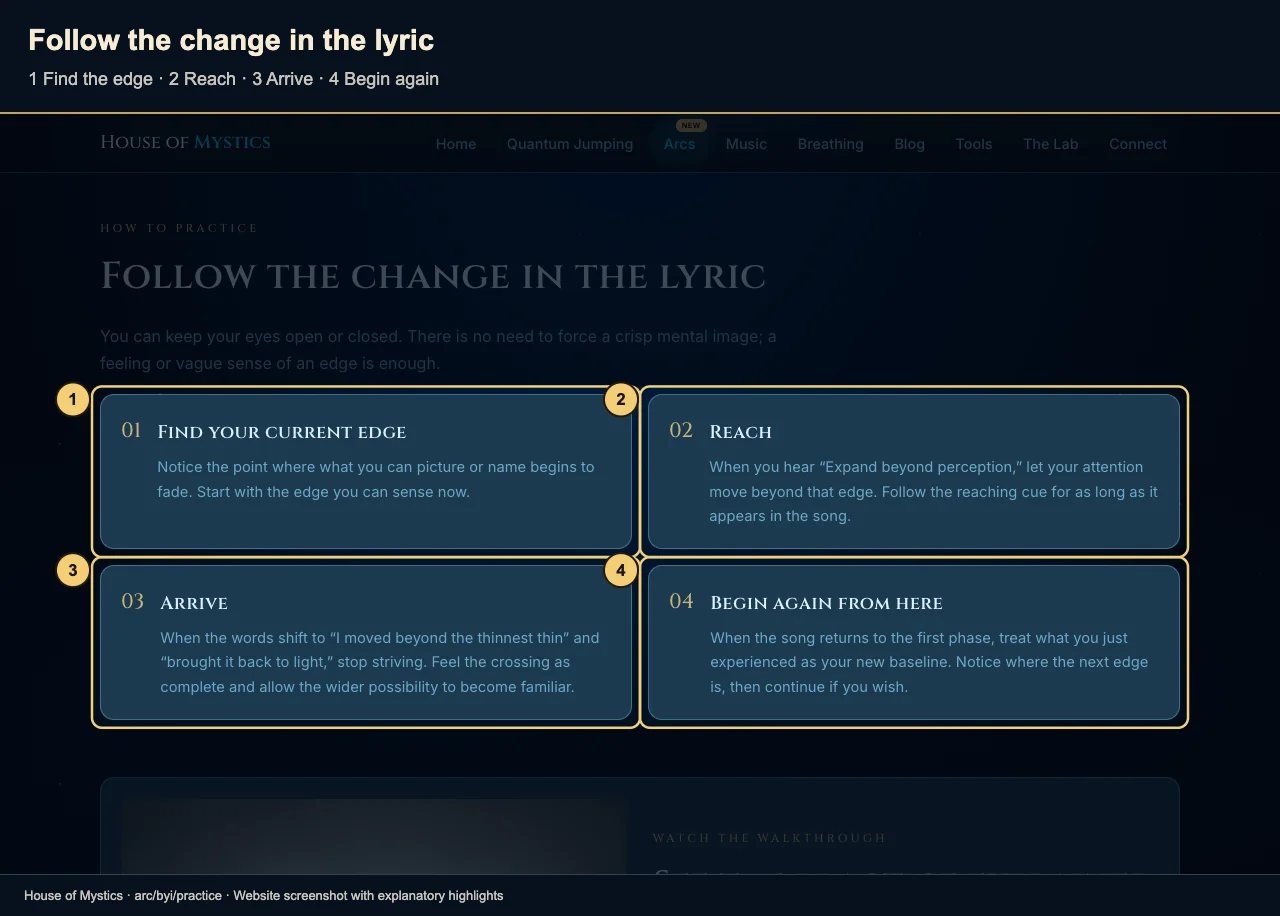Open The Lab navigation item
The height and width of the screenshot is (916, 1280).
tap(1050, 144)
